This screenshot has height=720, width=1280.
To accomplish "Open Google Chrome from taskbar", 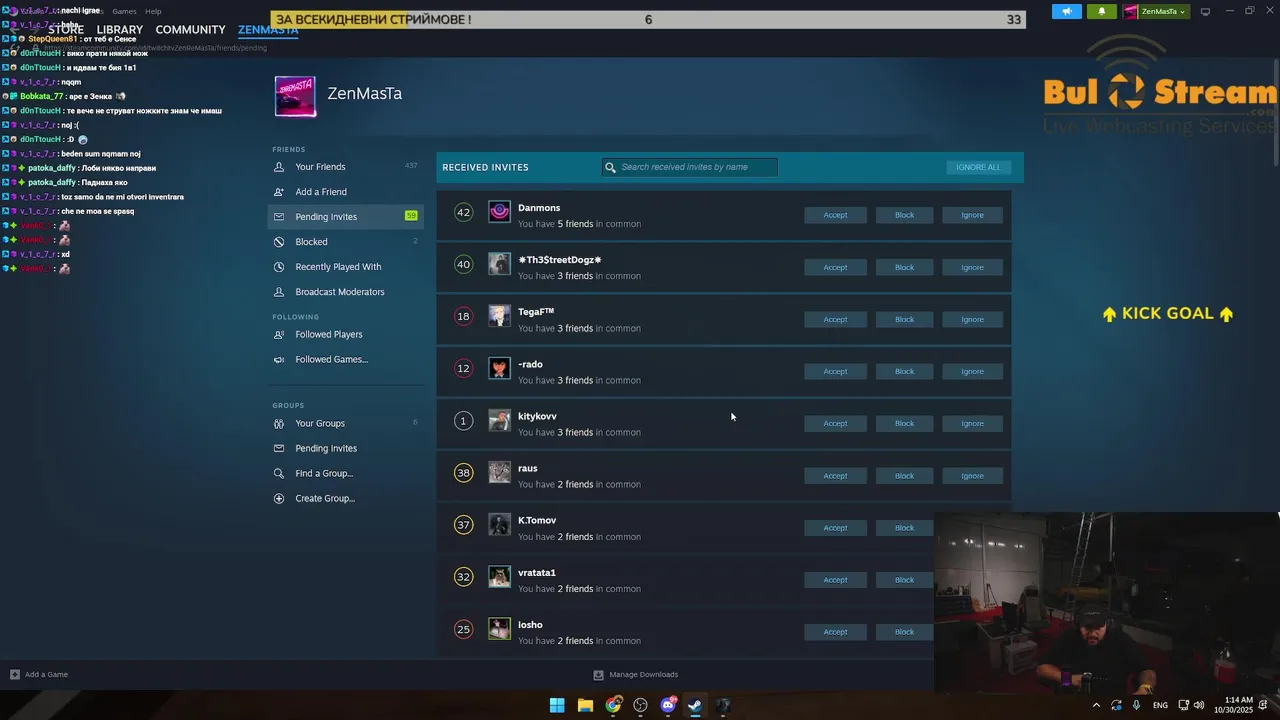I will pyautogui.click(x=613, y=705).
